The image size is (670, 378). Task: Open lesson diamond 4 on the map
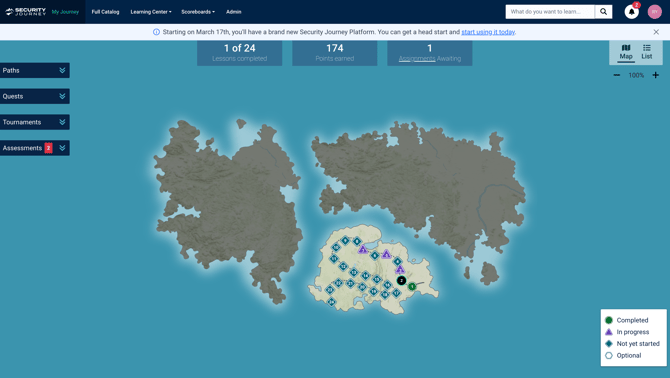[397, 261]
